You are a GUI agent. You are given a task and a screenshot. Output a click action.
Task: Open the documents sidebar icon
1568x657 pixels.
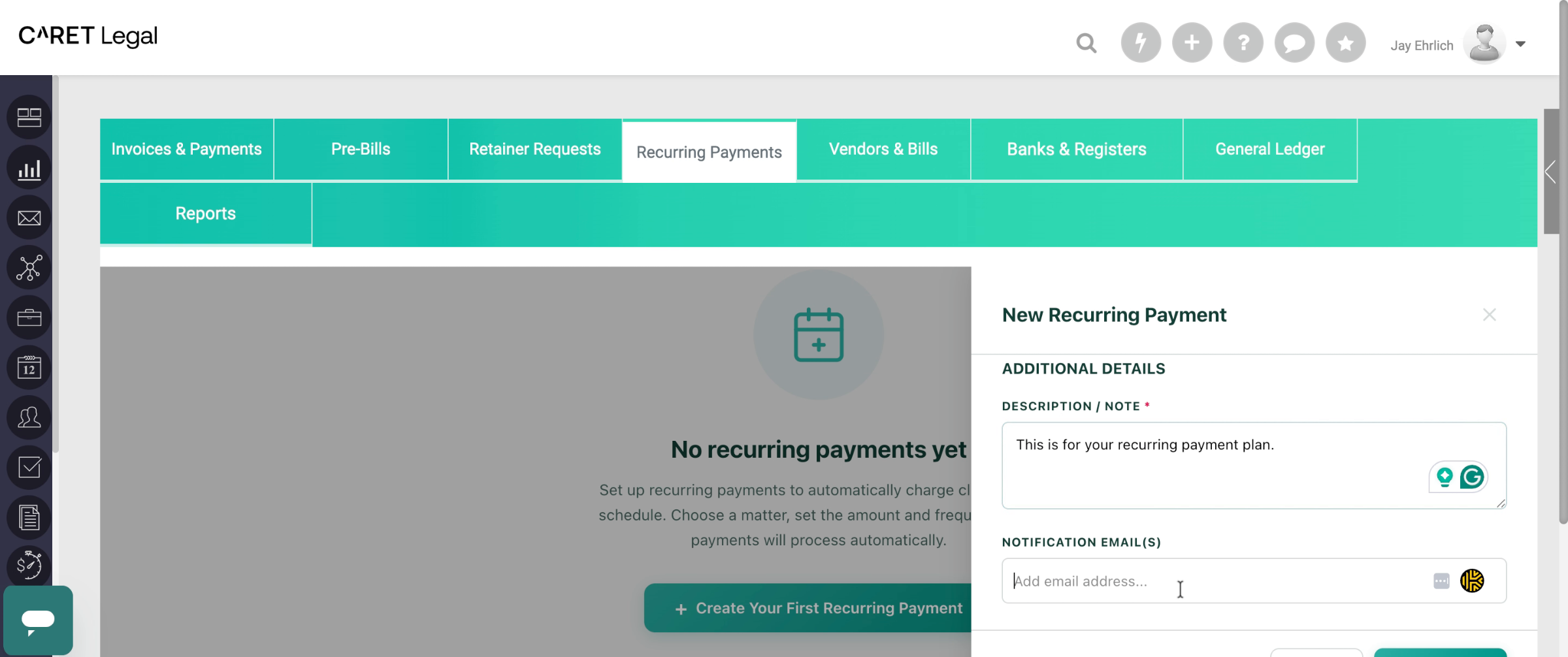[x=29, y=518]
